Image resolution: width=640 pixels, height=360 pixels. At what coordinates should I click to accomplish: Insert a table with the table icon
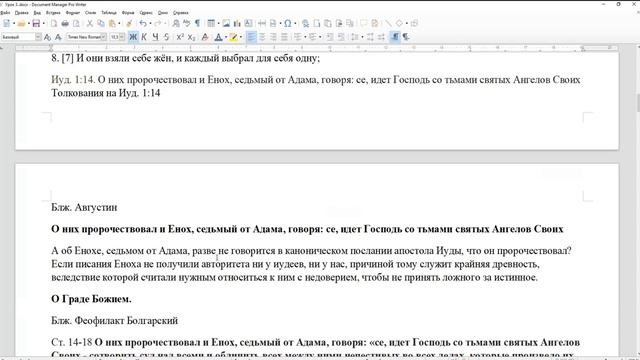pos(211,24)
